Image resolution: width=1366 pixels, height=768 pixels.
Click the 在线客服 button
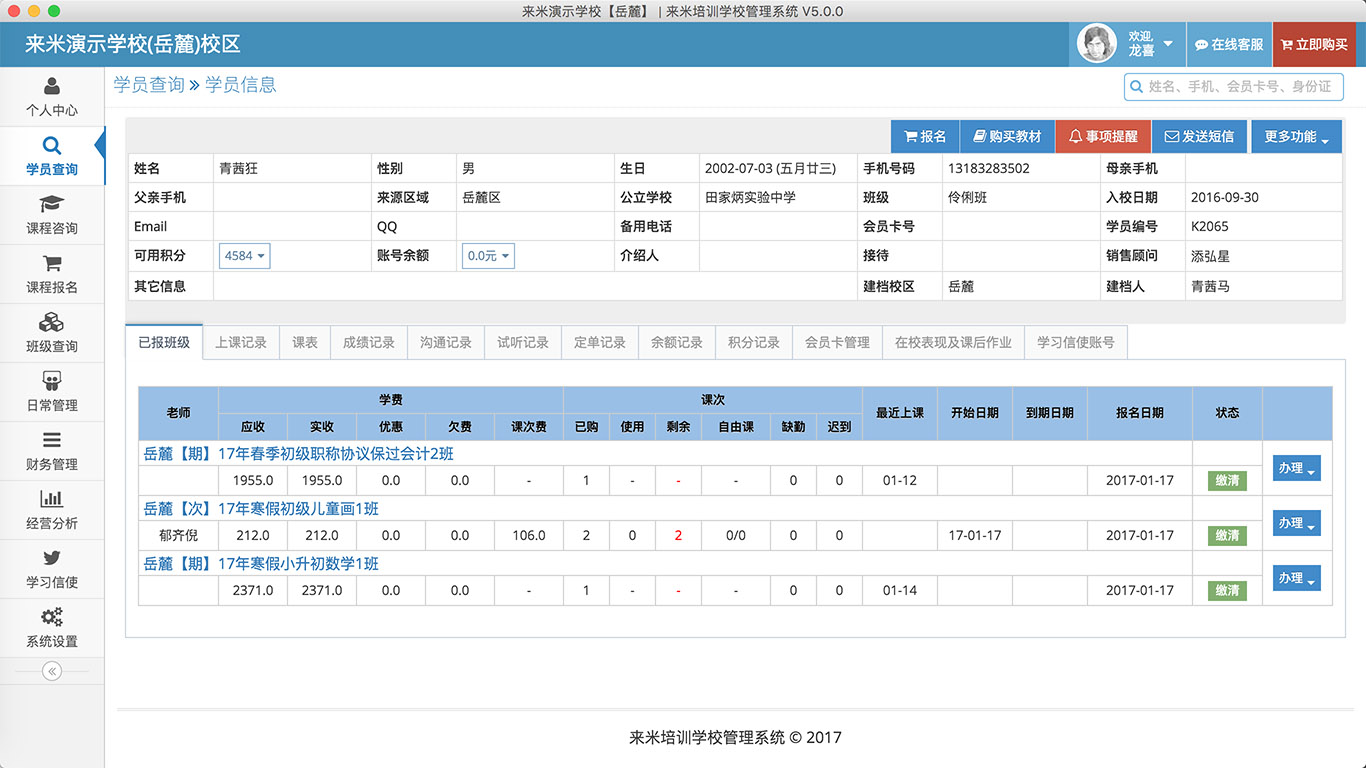(x=1229, y=44)
